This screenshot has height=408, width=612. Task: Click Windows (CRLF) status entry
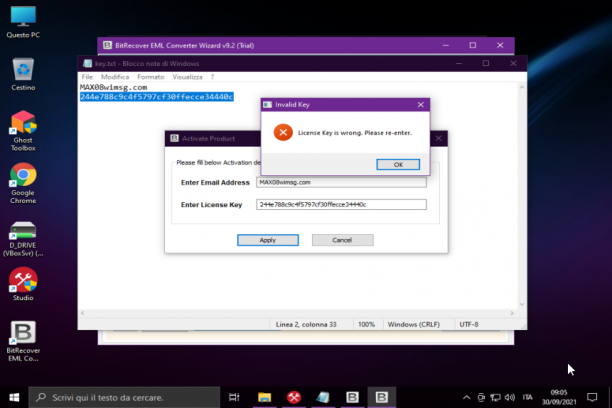tap(413, 324)
